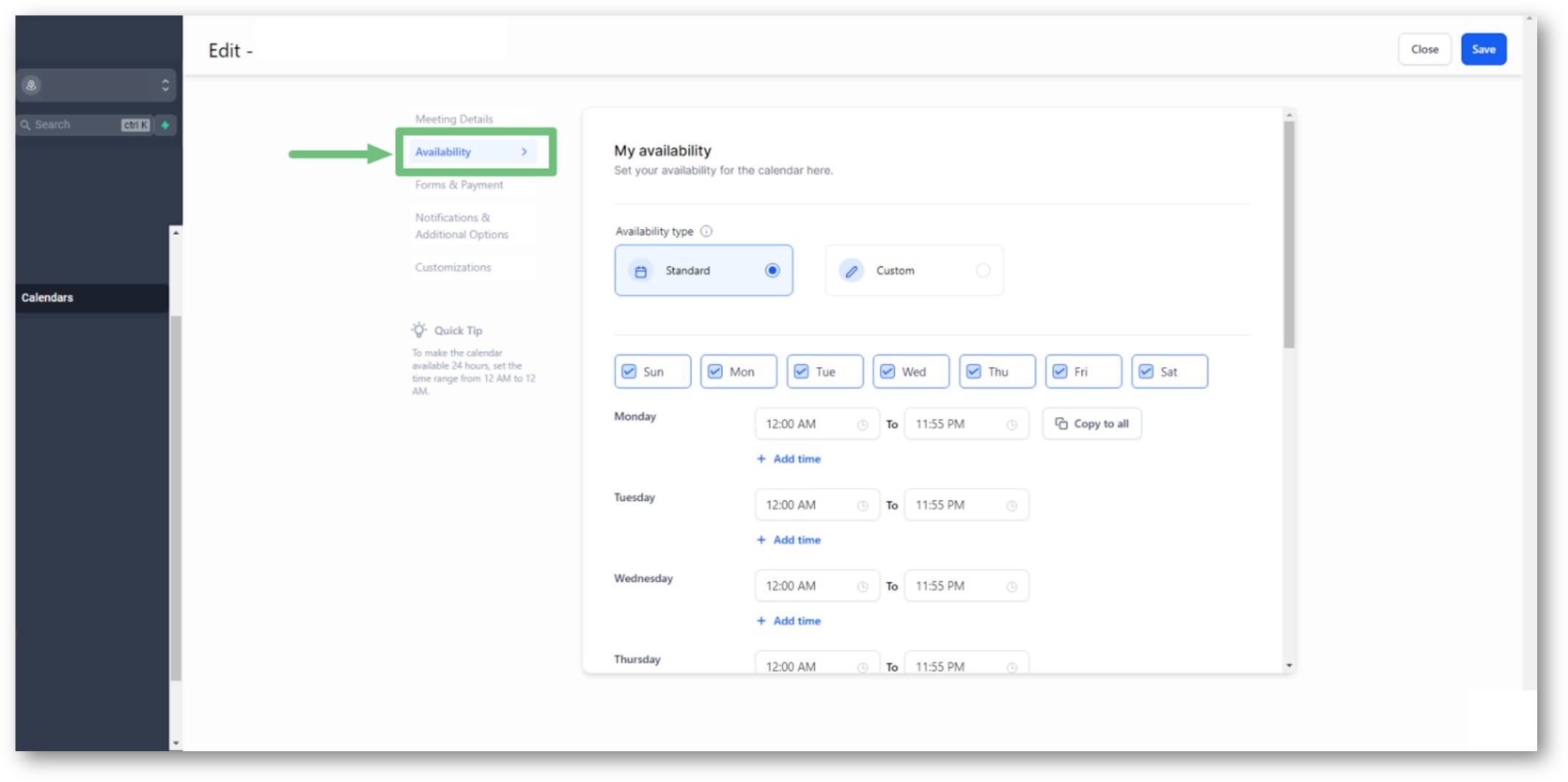The height and width of the screenshot is (782, 1568).
Task: Click the plus icon beside Tuesday Add time
Action: coord(761,540)
